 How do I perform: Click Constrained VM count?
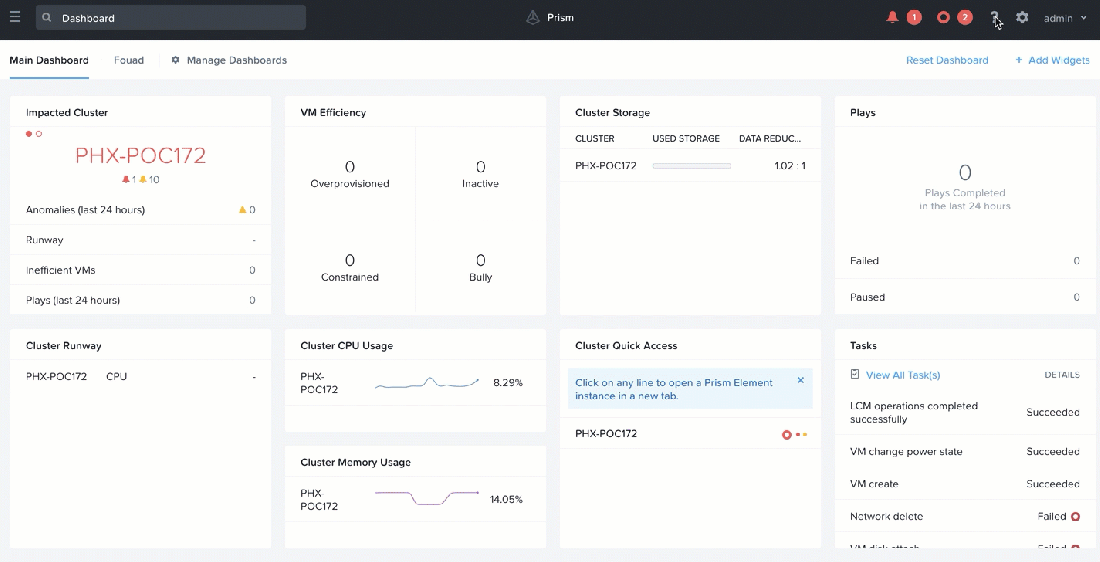[349, 260]
